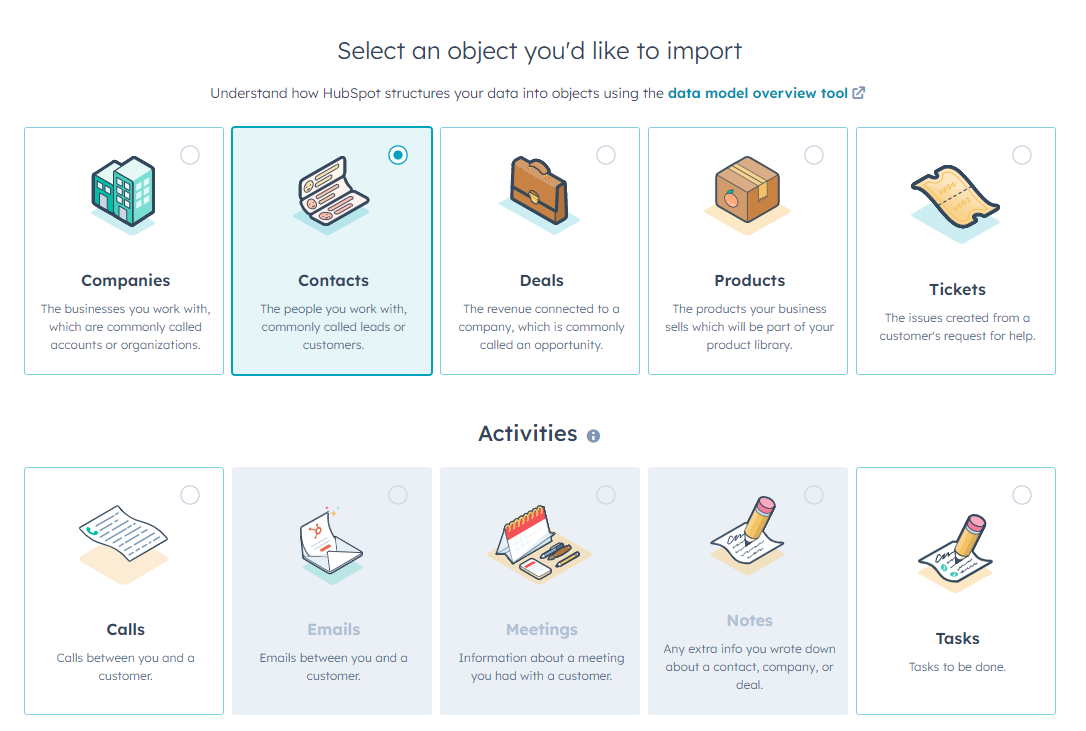Viewport: 1086px width, 731px height.
Task: Choose the Products radio button
Action: (814, 155)
